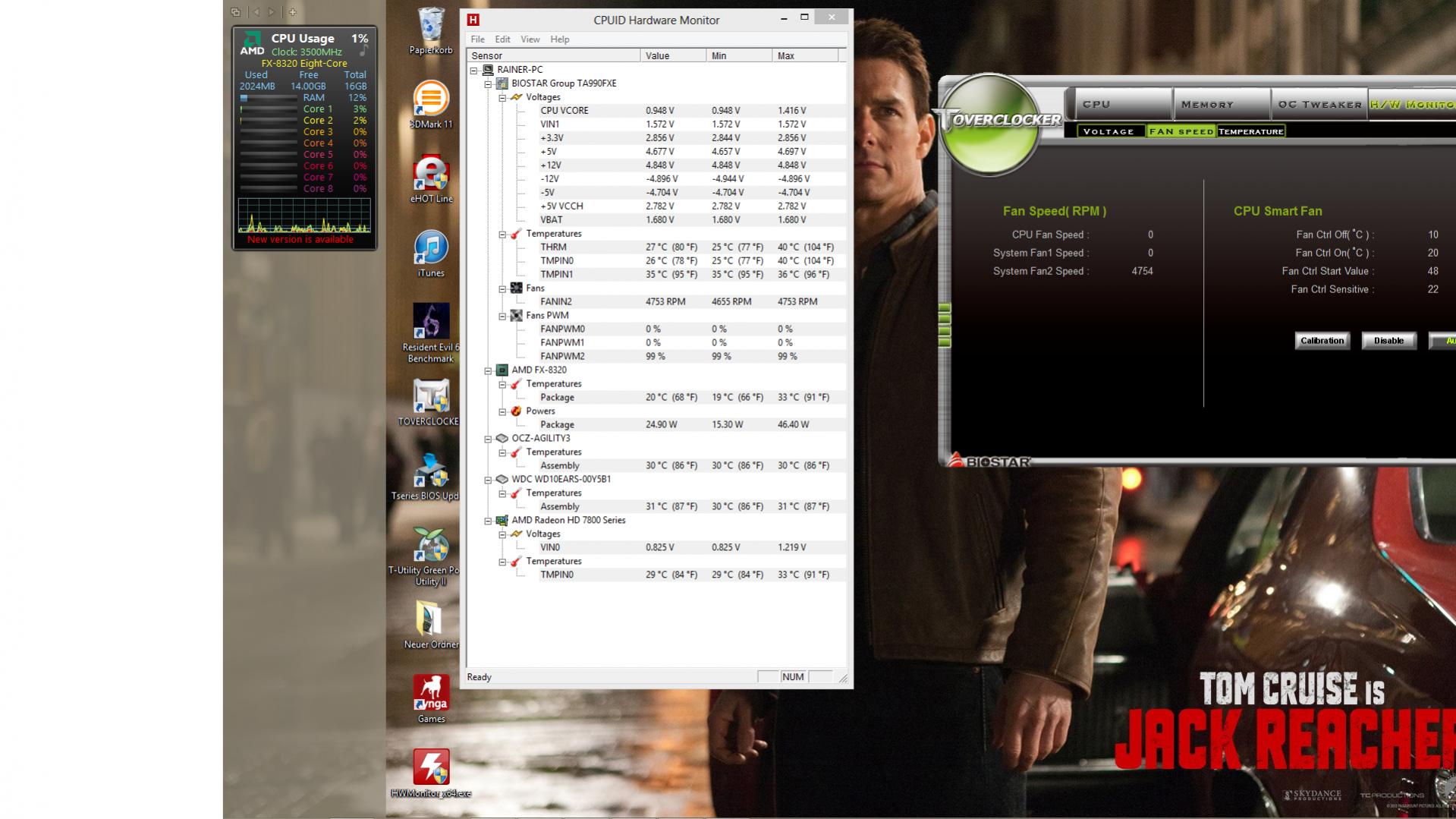Click the Powers flame icon under AMD FX-8320
The width and height of the screenshot is (1456, 819).
click(x=517, y=411)
